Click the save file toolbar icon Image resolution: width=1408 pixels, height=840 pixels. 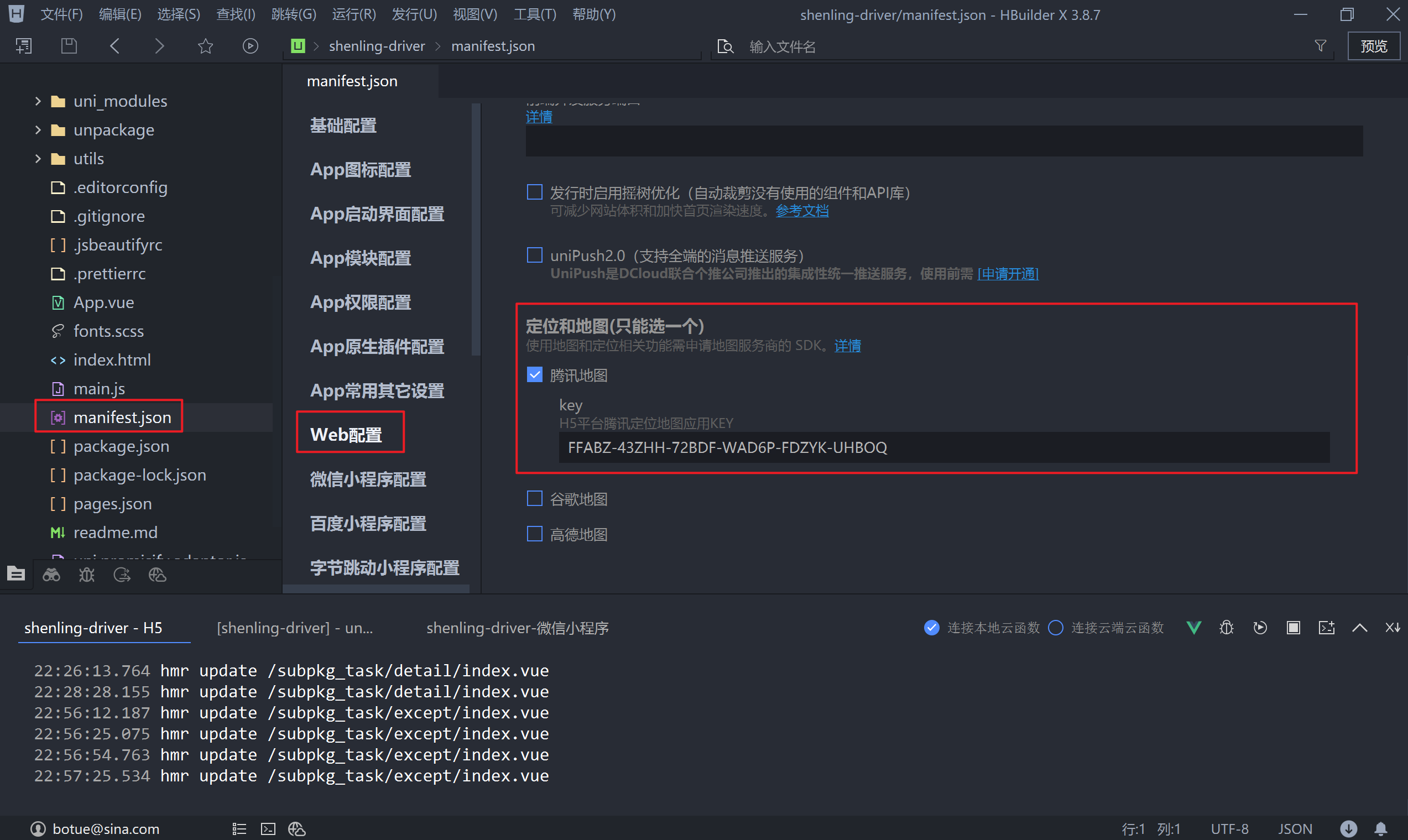[69, 46]
